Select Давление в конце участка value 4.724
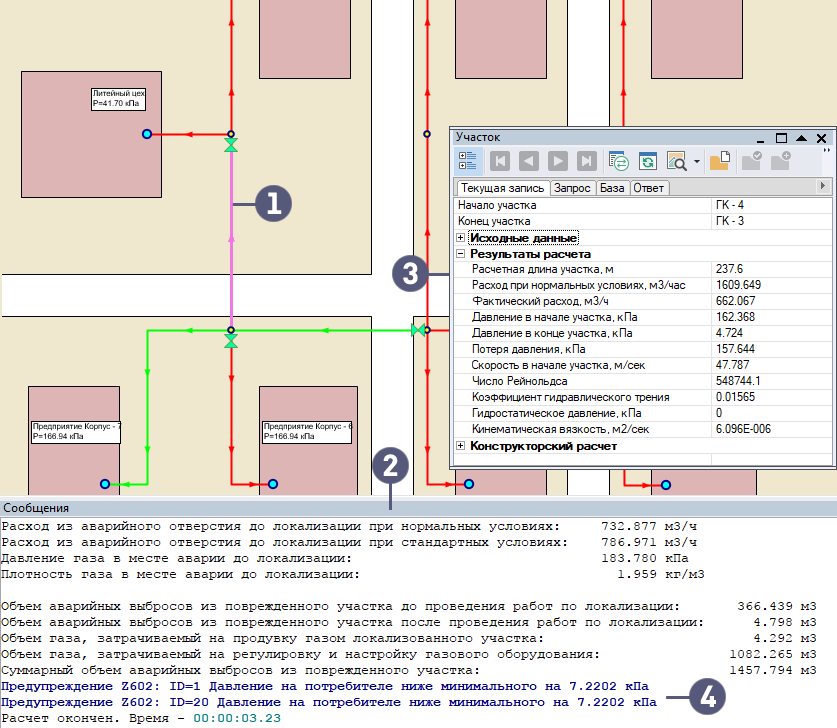The image size is (837, 728). click(729, 333)
